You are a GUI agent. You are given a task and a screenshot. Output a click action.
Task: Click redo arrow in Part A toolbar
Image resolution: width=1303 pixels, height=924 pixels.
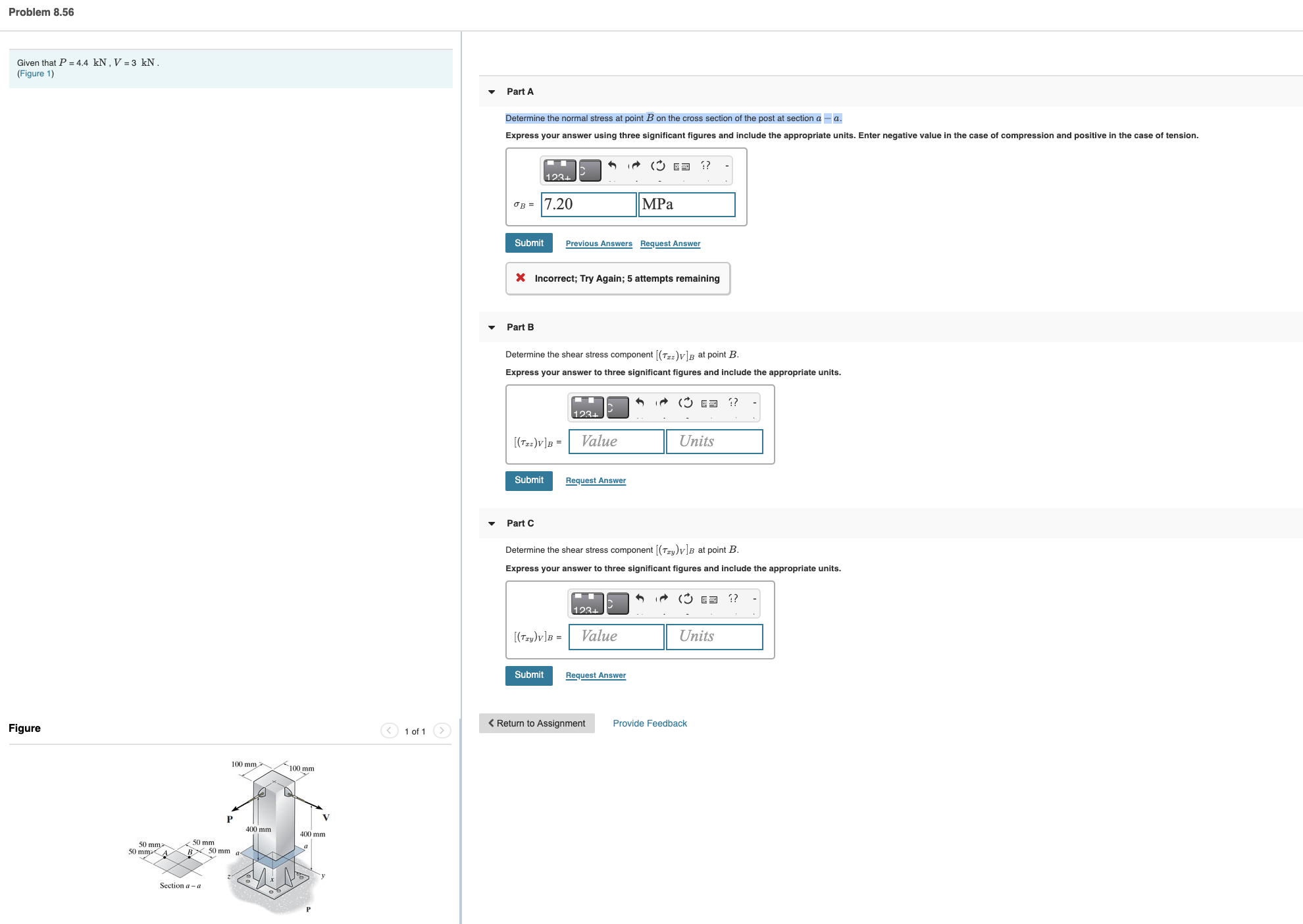[x=634, y=166]
